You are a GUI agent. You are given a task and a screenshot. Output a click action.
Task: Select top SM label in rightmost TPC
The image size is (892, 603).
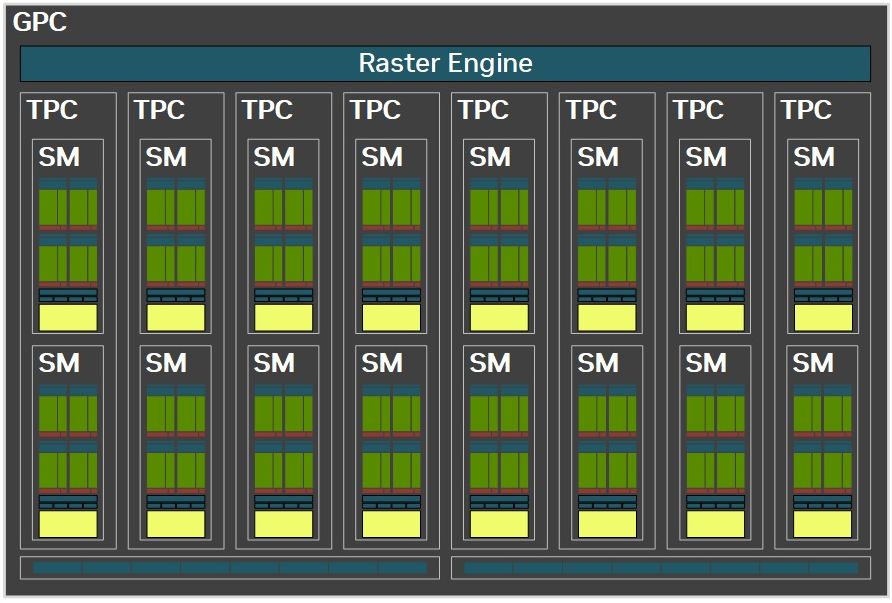(814, 157)
